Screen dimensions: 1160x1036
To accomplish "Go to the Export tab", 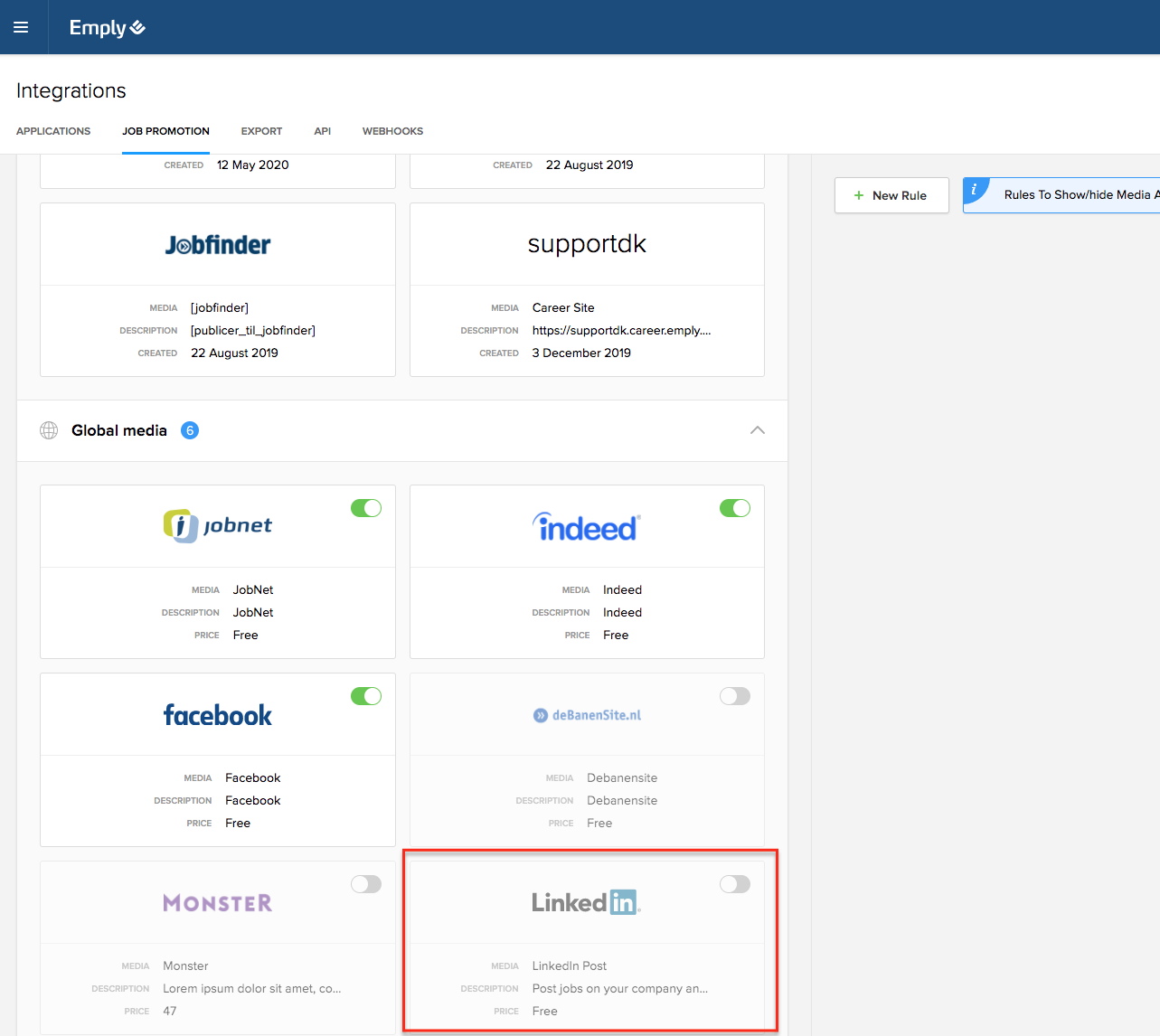I will (x=261, y=131).
